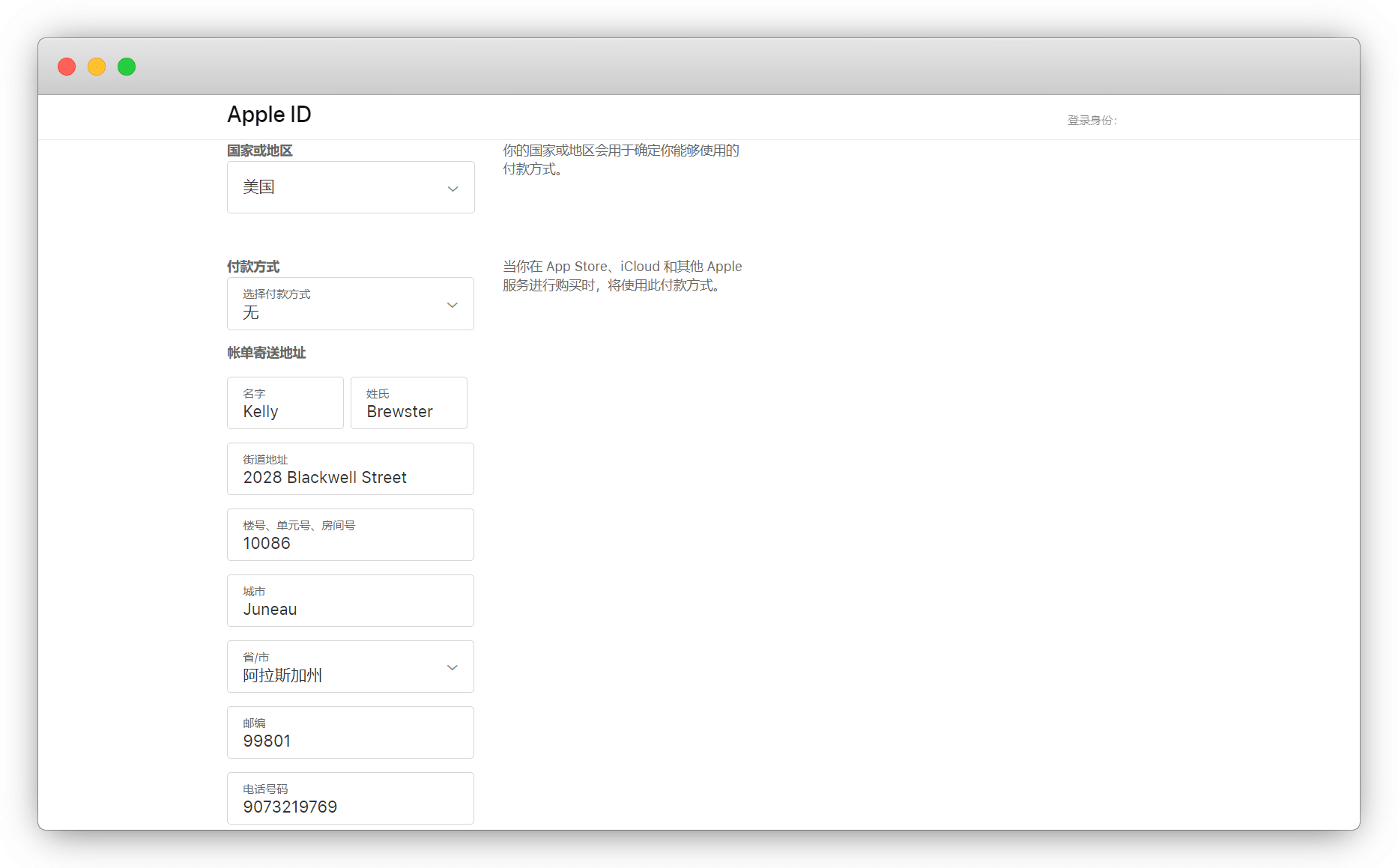The width and height of the screenshot is (1398, 868).
Task: Click the country usage description text
Action: click(620, 160)
